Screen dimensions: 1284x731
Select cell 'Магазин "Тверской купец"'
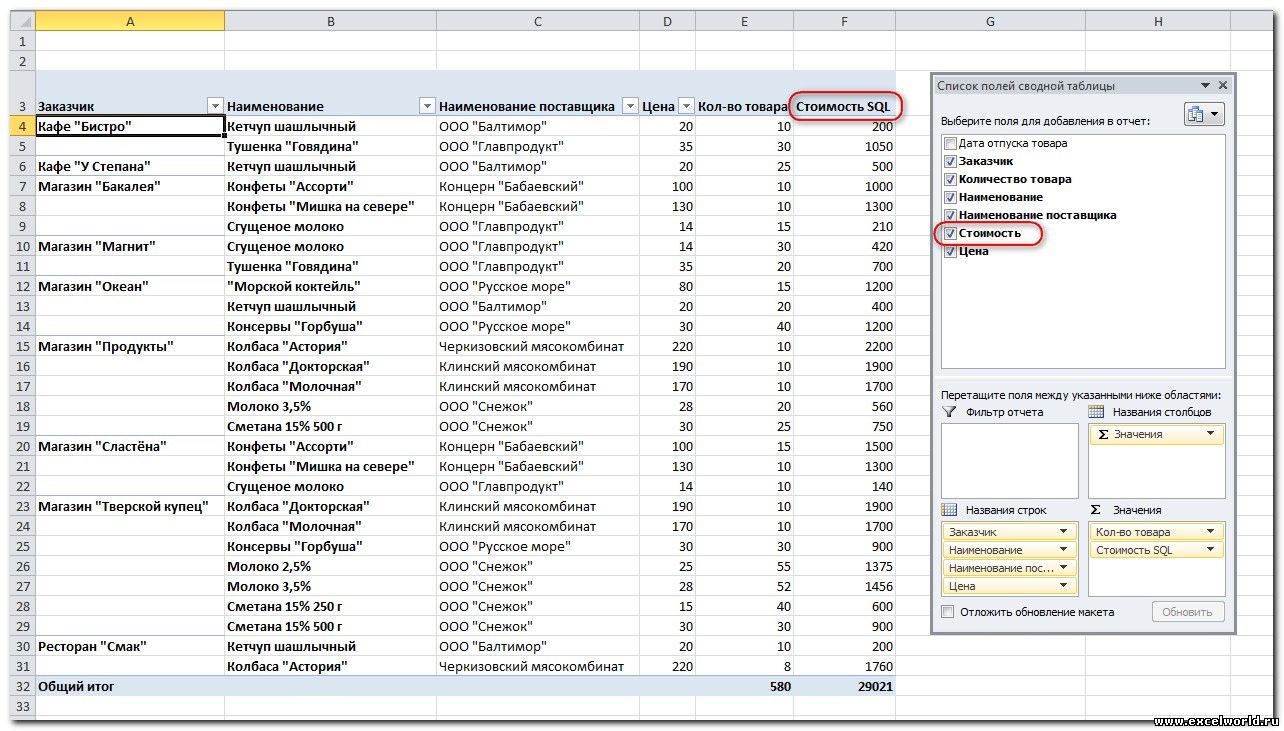coord(130,506)
